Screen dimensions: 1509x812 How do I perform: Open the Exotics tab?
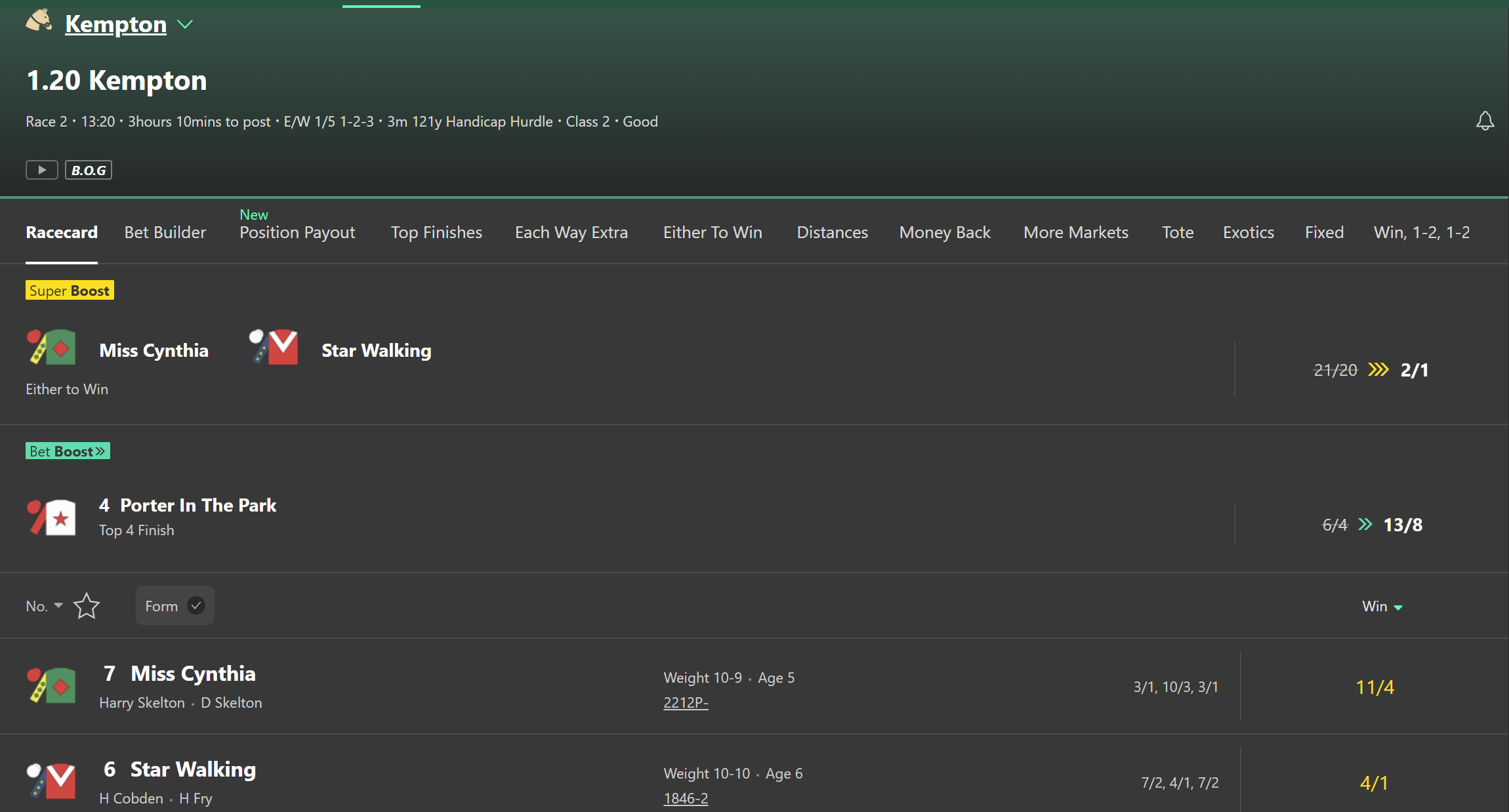pos(1249,232)
